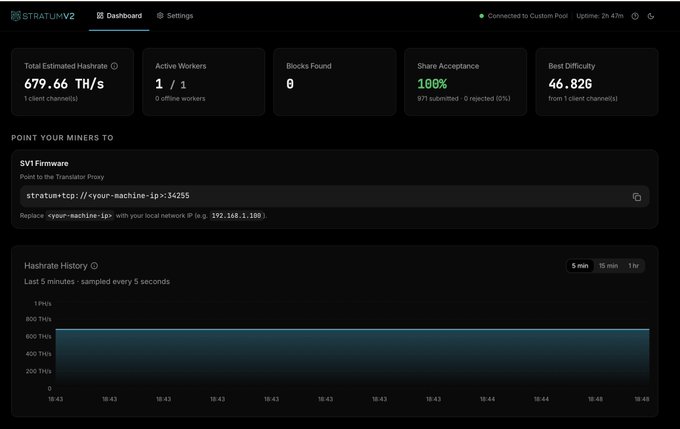680x429 pixels.
Task: Select the 15 min time range
Action: (608, 265)
